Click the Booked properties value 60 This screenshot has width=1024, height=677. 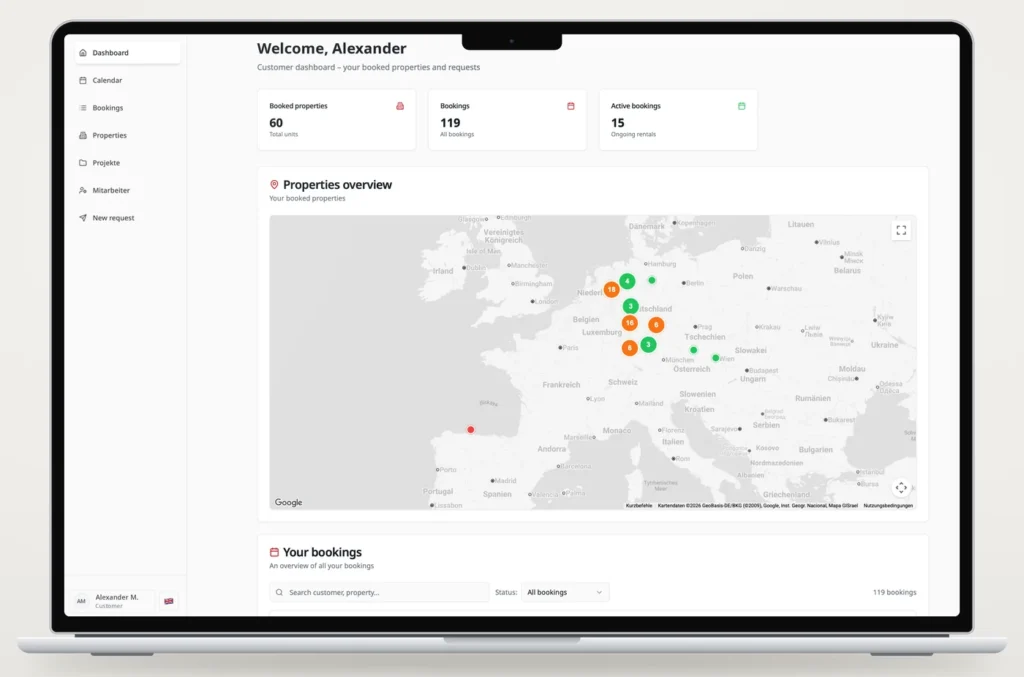[276, 123]
